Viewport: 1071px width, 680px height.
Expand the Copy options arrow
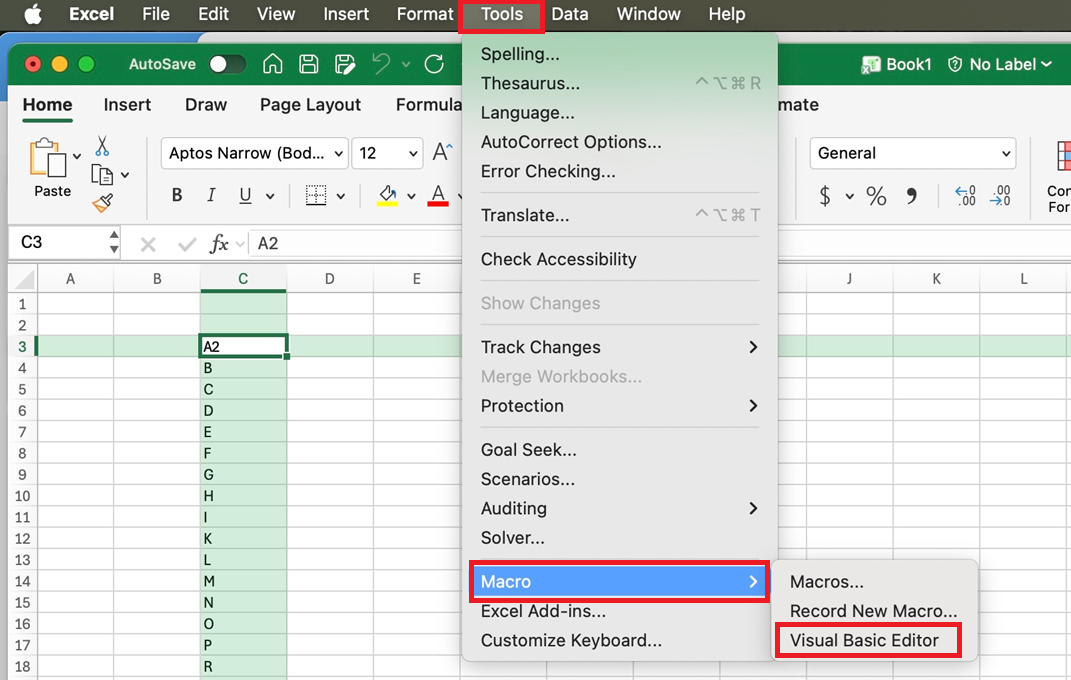click(x=125, y=175)
